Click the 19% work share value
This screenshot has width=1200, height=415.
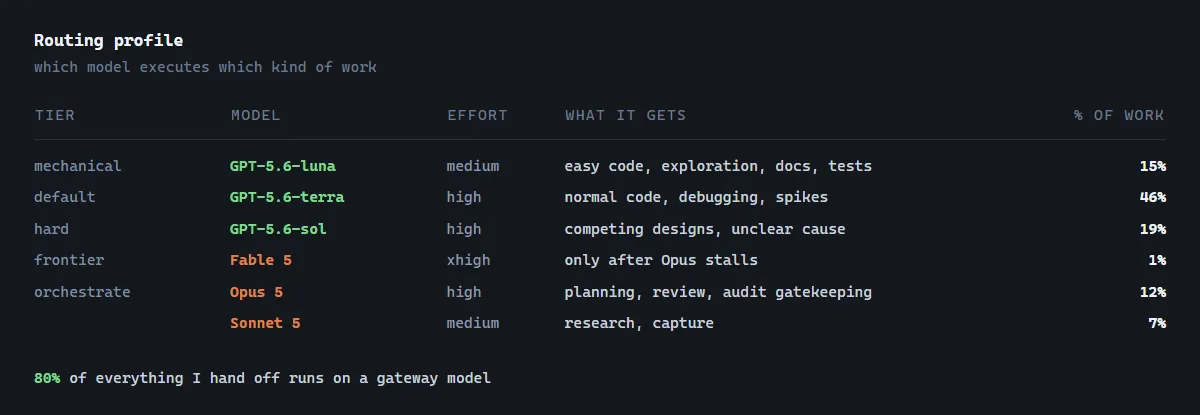pos(1152,229)
